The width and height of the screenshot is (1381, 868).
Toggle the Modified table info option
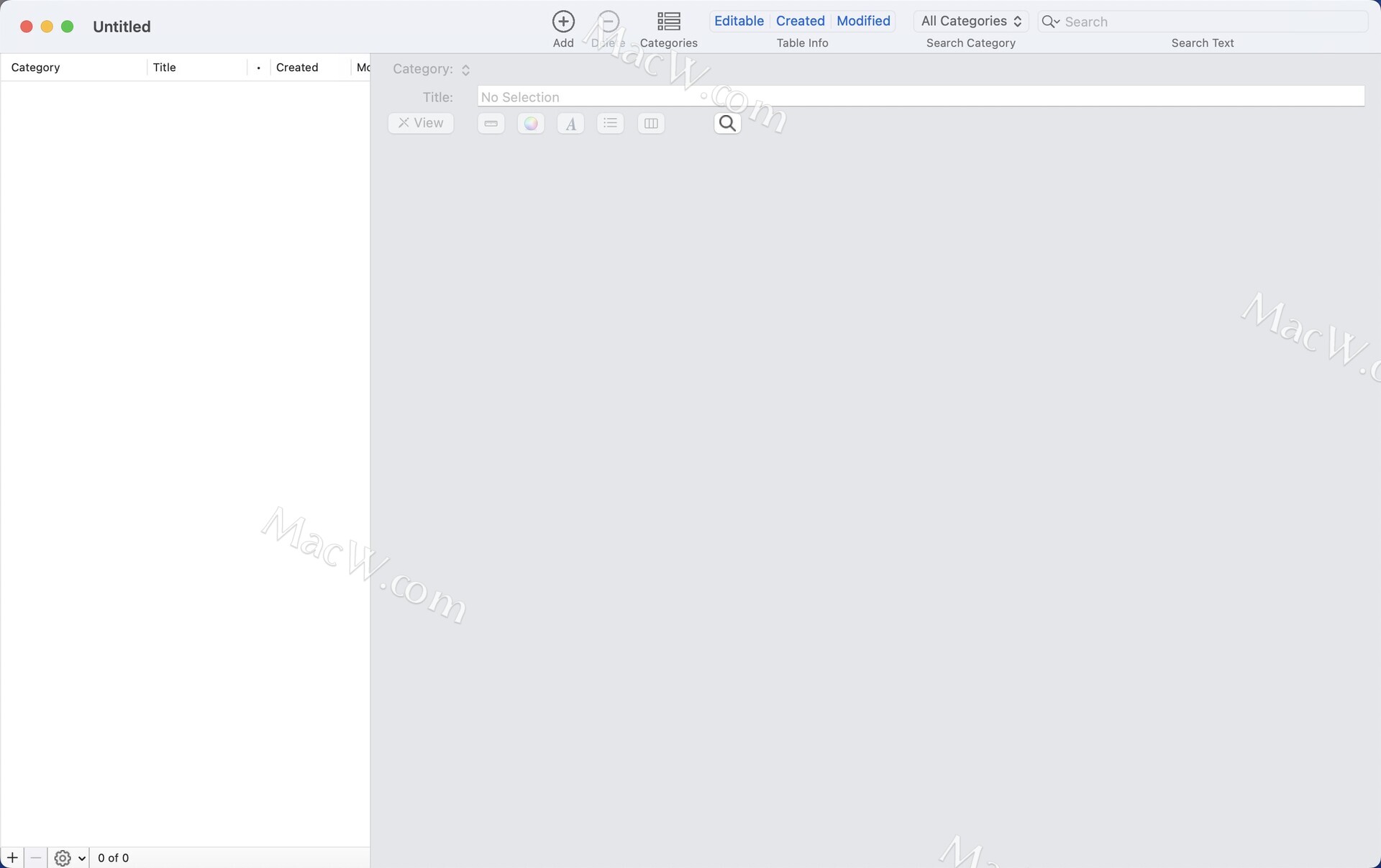pyautogui.click(x=863, y=21)
